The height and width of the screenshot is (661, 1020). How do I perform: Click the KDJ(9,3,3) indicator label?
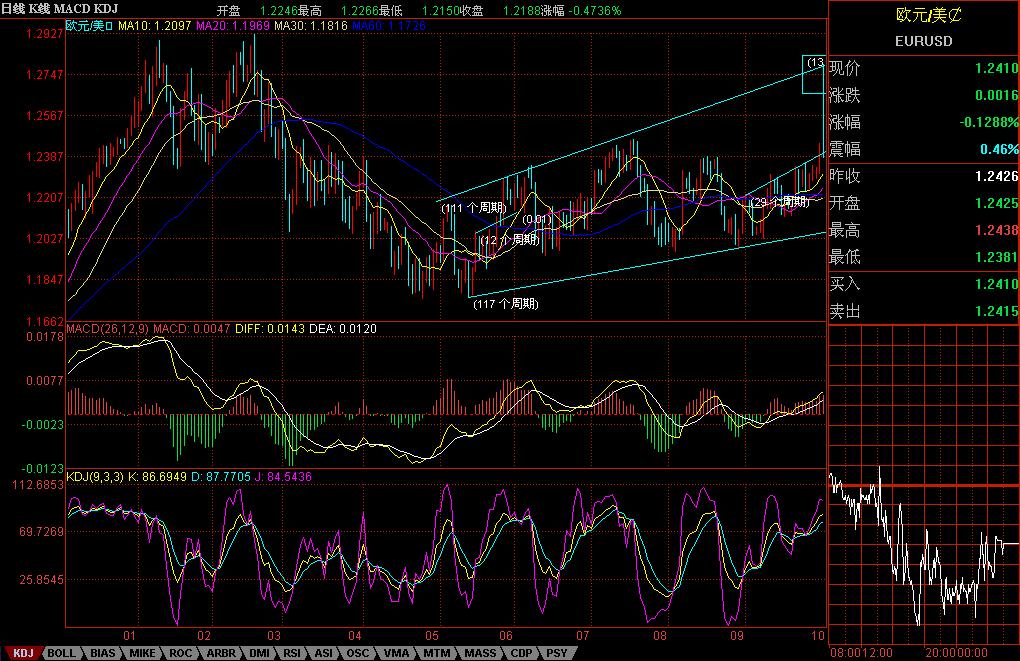(x=97, y=477)
